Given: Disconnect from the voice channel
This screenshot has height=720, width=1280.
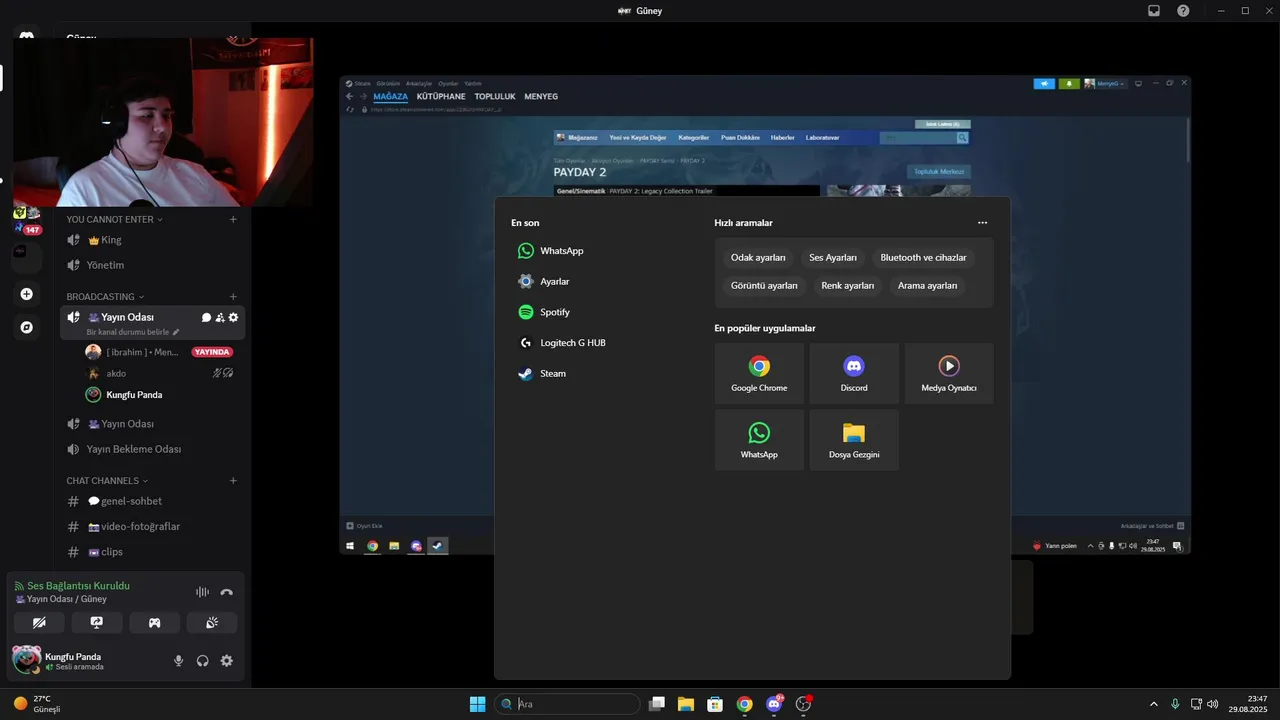Looking at the screenshot, I should point(227,592).
